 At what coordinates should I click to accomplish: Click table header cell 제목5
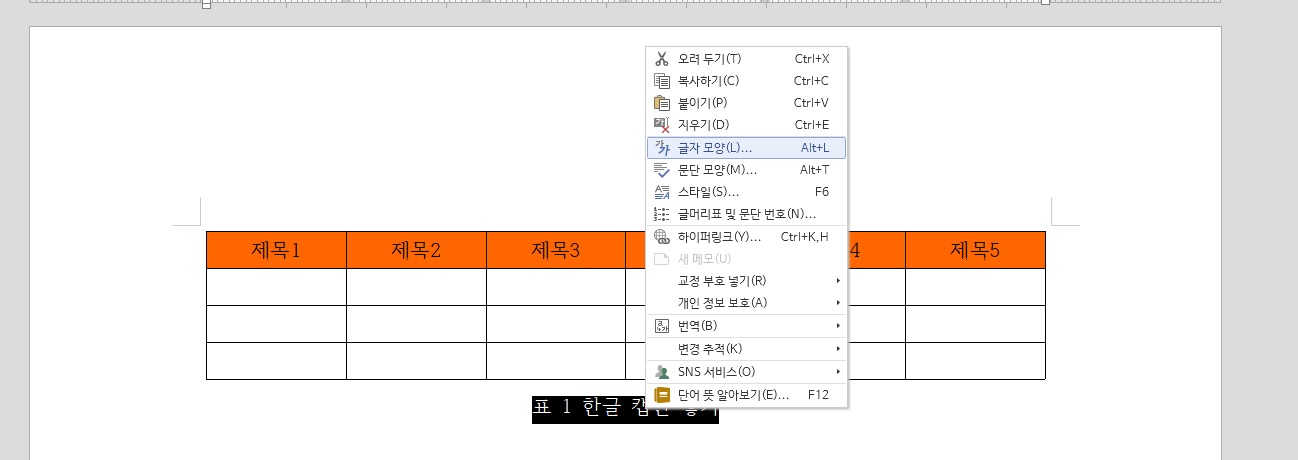975,250
